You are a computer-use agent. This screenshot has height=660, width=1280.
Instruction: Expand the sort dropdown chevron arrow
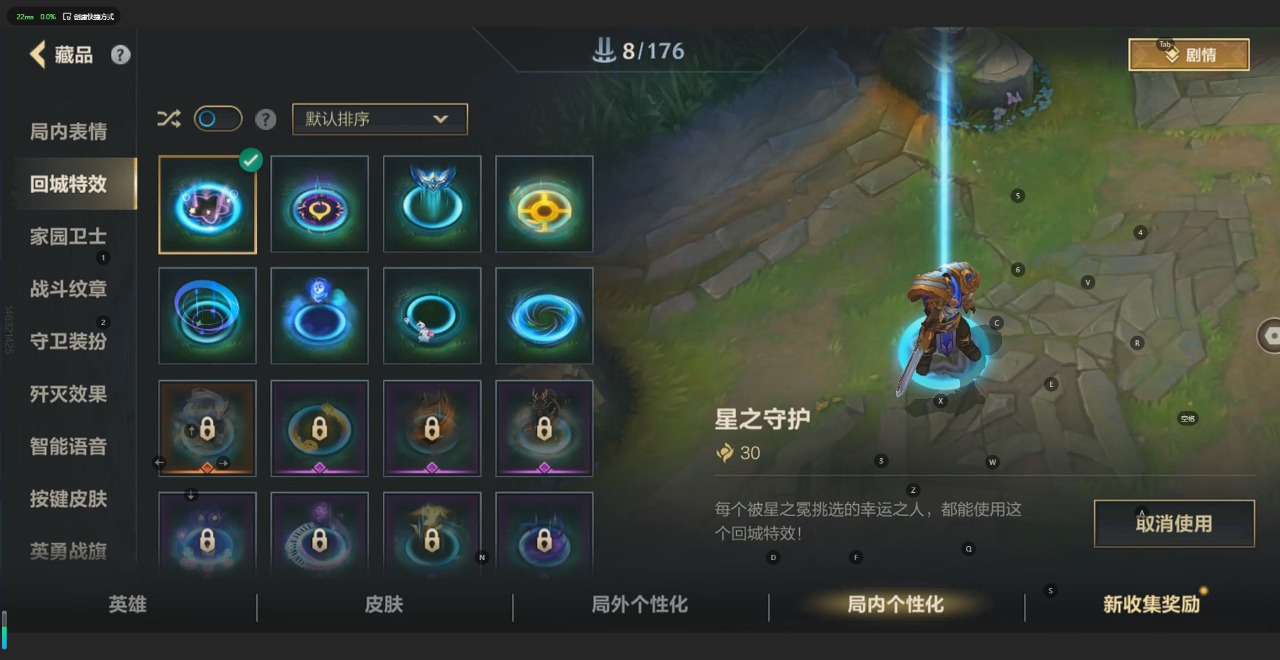point(440,119)
